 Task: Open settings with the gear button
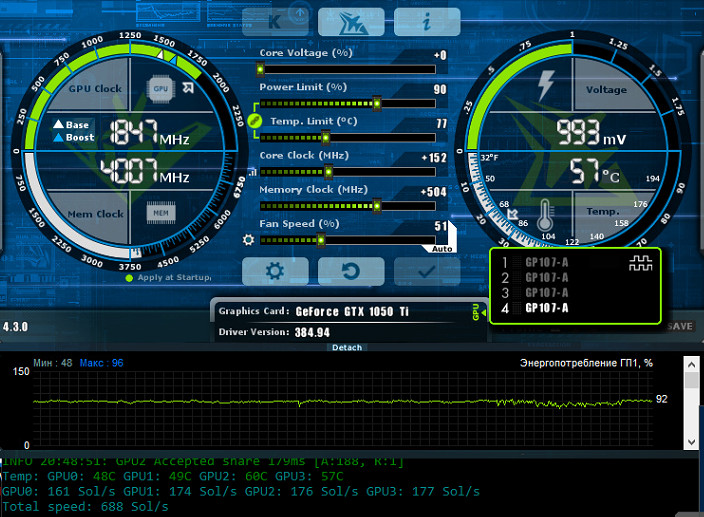(275, 271)
